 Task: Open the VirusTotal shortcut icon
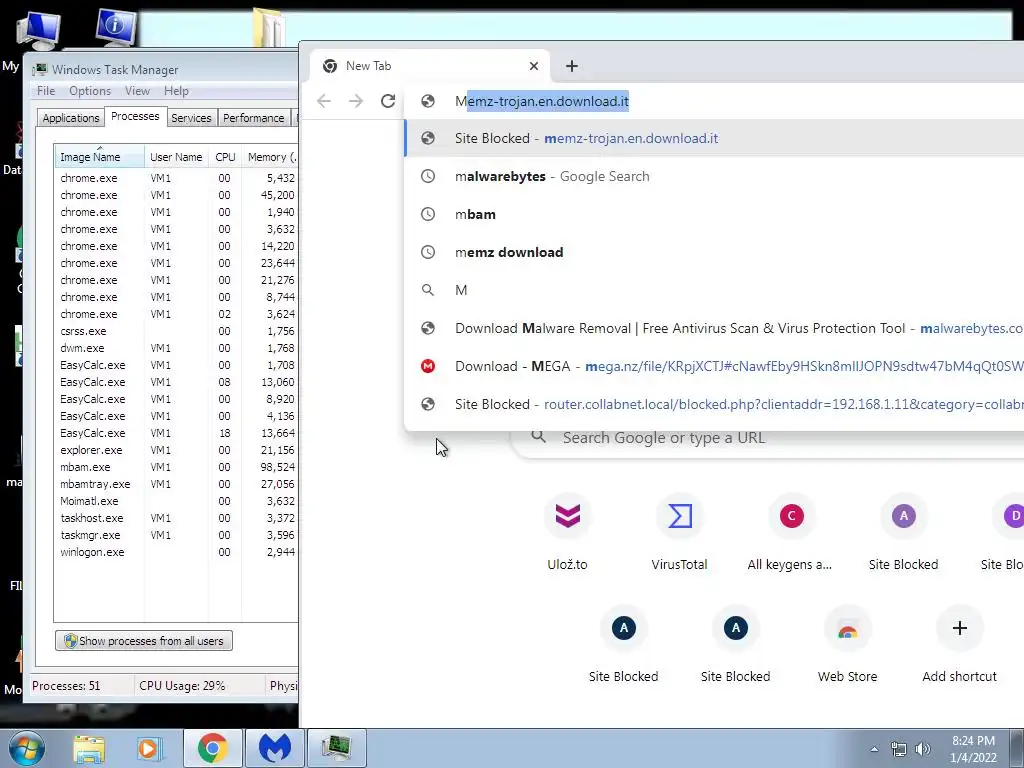(x=679, y=516)
